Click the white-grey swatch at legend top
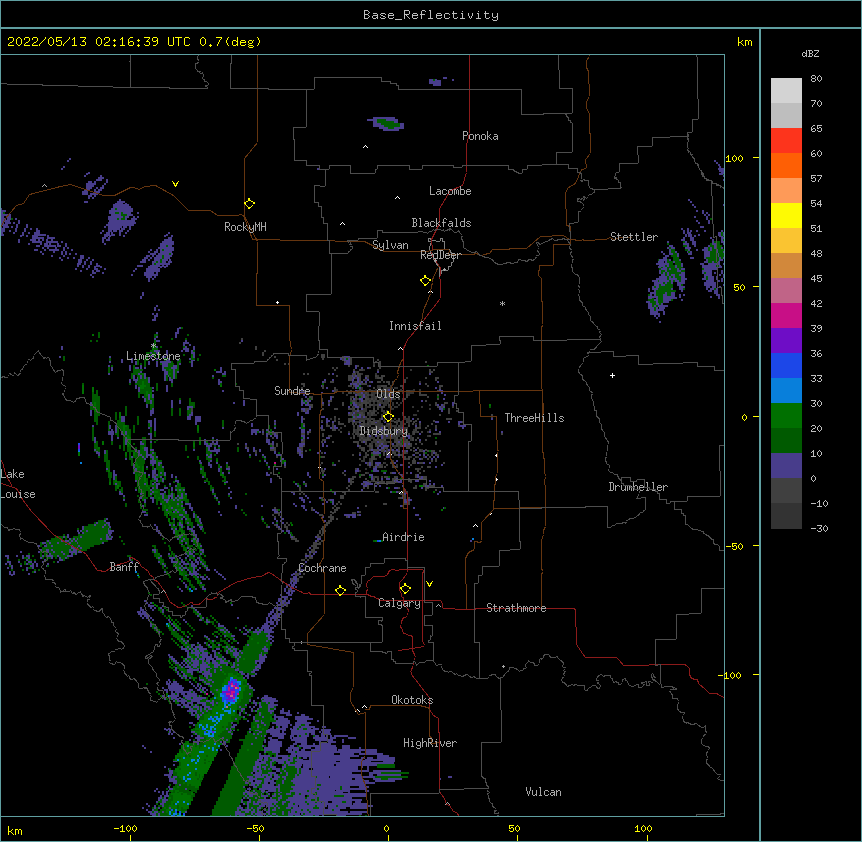Screen dimensions: 862x842 click(x=786, y=90)
